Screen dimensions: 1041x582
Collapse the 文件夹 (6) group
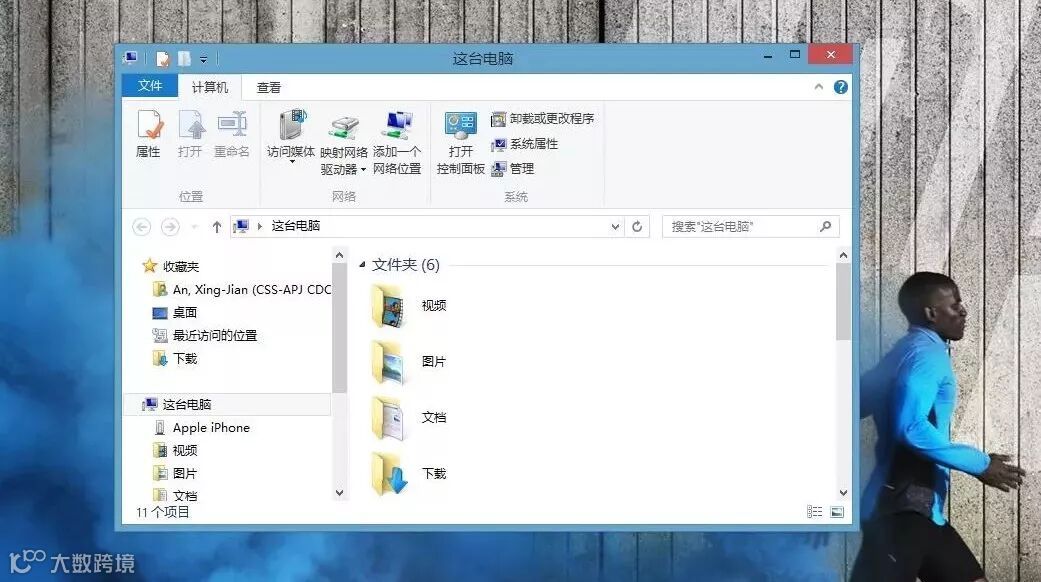coord(362,265)
